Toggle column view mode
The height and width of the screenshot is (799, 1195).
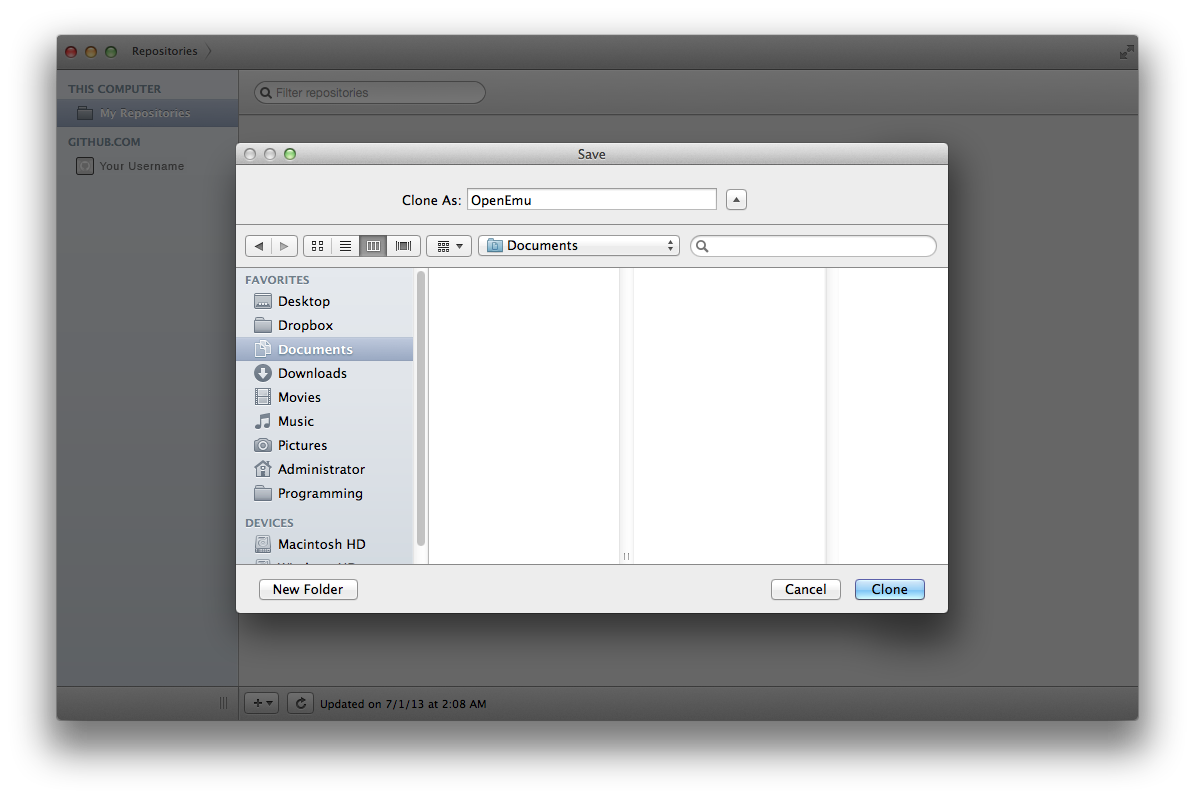pos(373,245)
